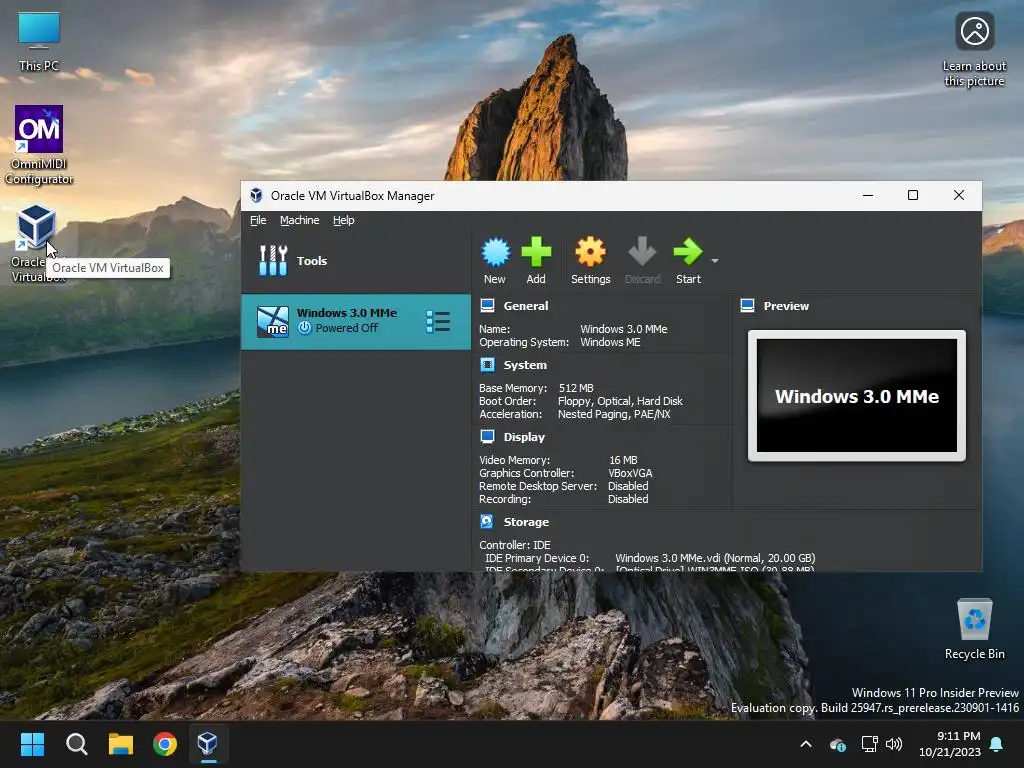Open the Machine menu
Screen dimensions: 1024x768
tap(300, 220)
